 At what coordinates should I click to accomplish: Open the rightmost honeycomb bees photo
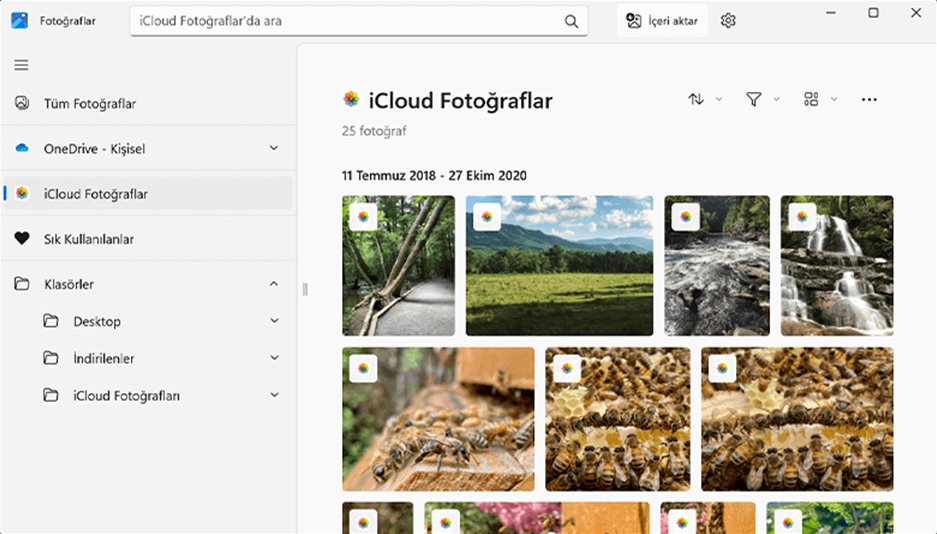[797, 419]
